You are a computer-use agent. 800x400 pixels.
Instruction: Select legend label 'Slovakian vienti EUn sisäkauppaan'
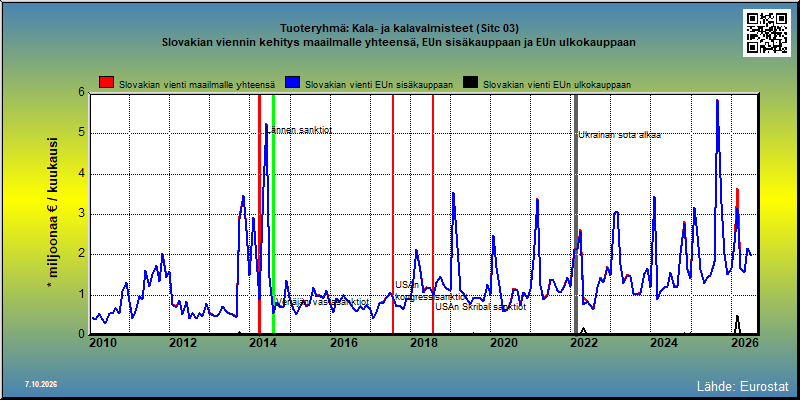[x=379, y=85]
